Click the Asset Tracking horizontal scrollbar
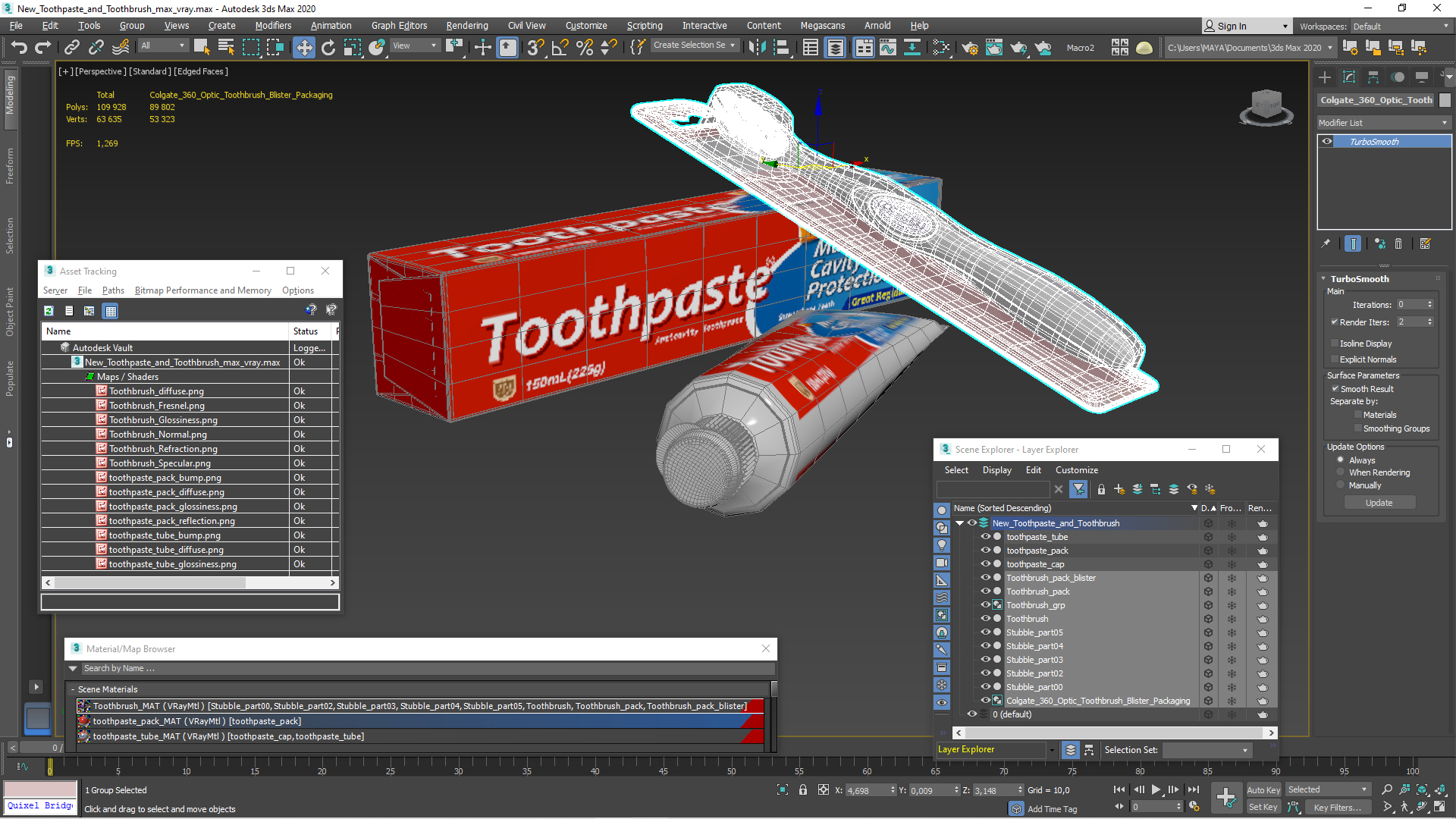 (x=151, y=583)
